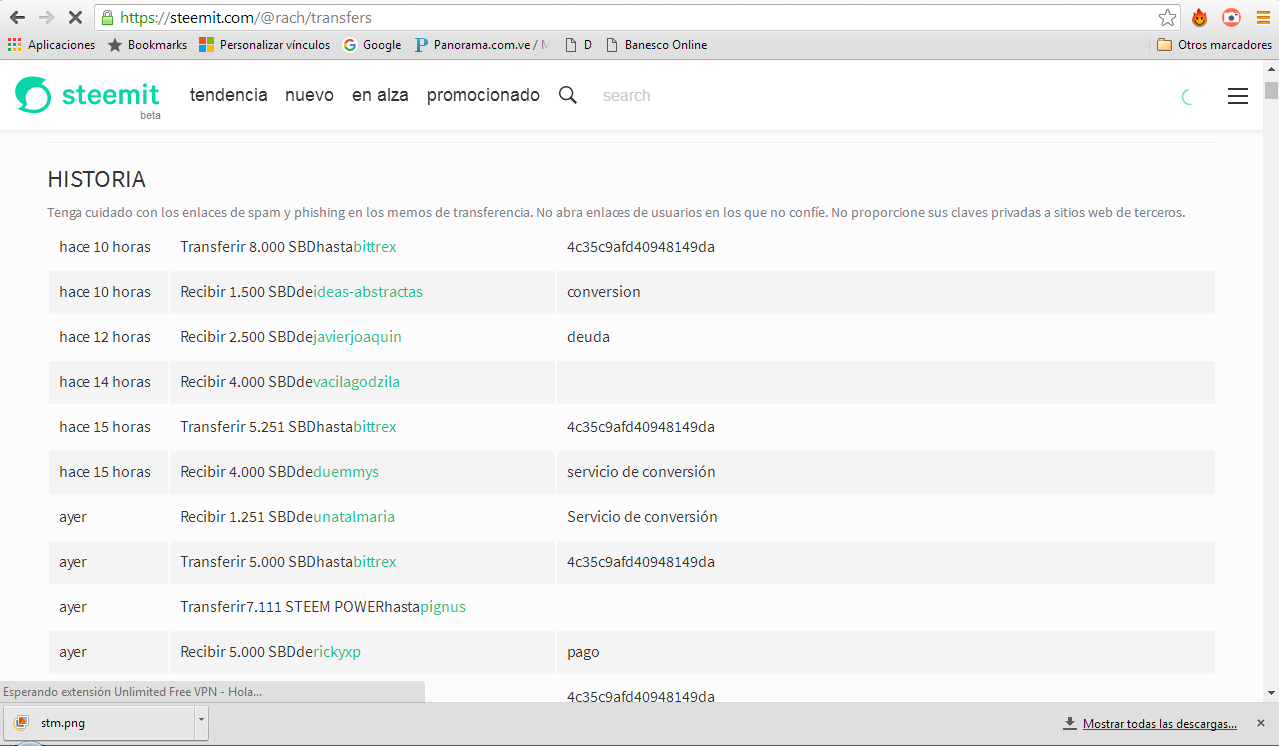
Task: Open the Aplicaciones apps shortcut
Action: (x=51, y=45)
